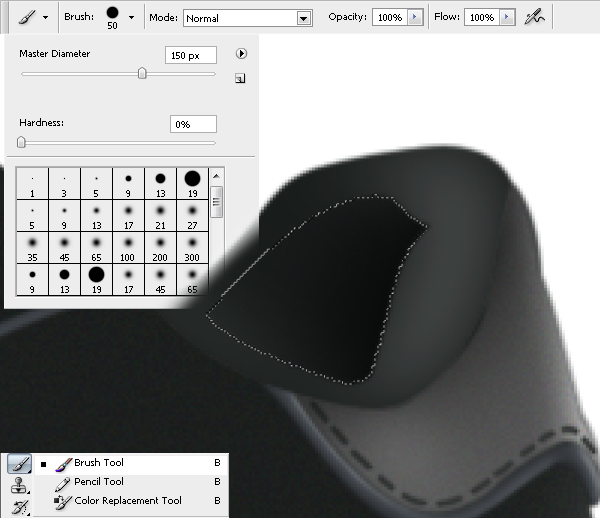Open the Opacity slider arrow

pos(415,17)
